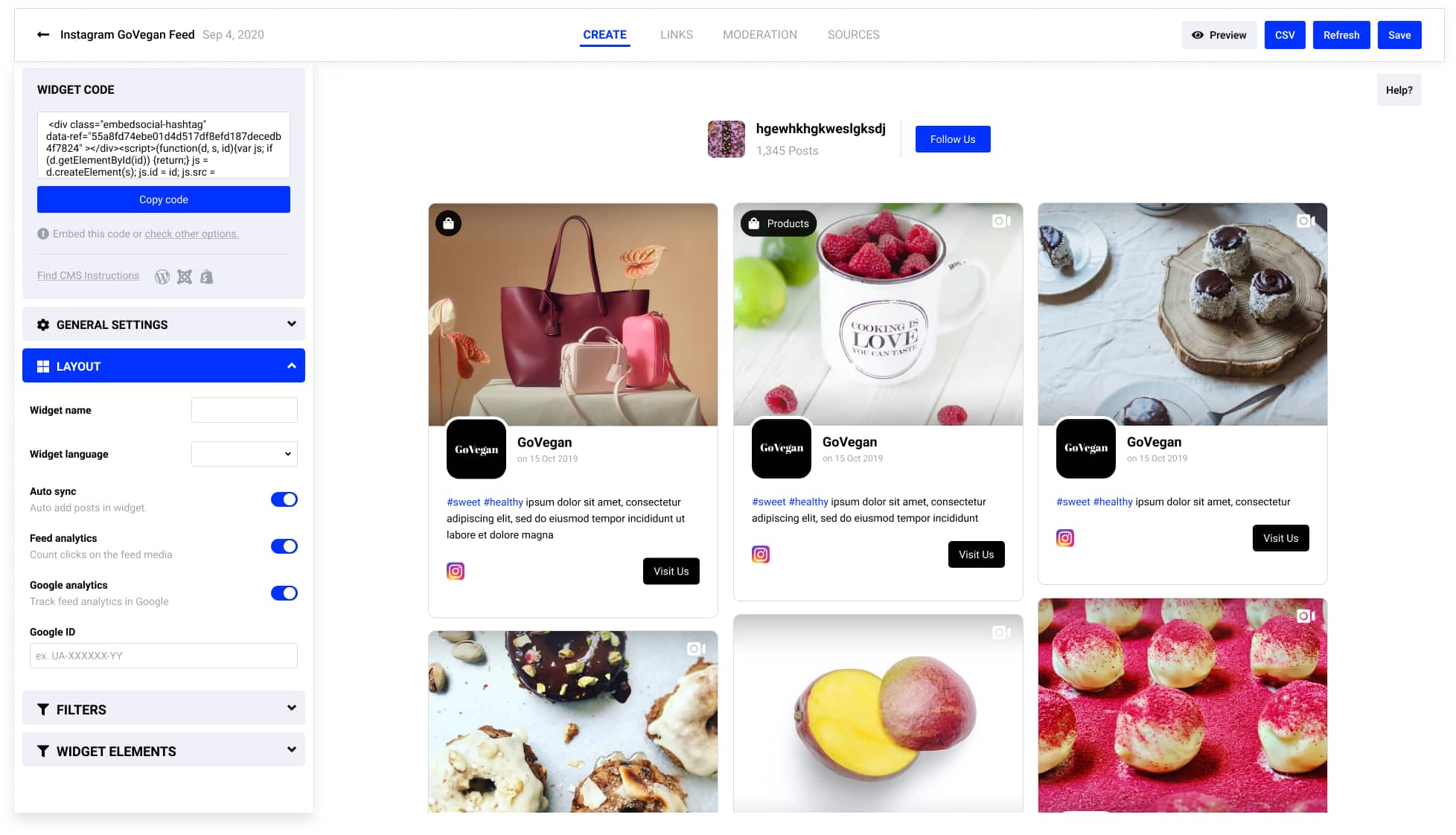This screenshot has height=835, width=1456.
Task: Expand the WIDGET ELEMENTS section
Action: 163,750
